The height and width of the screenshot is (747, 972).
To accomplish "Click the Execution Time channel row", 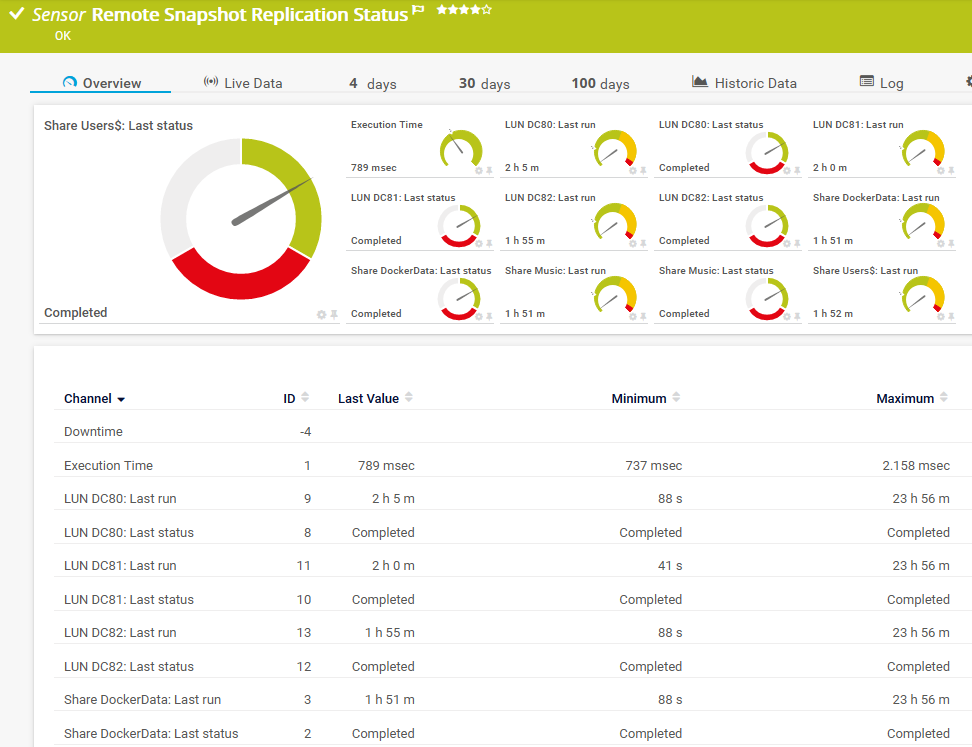I will [108, 465].
